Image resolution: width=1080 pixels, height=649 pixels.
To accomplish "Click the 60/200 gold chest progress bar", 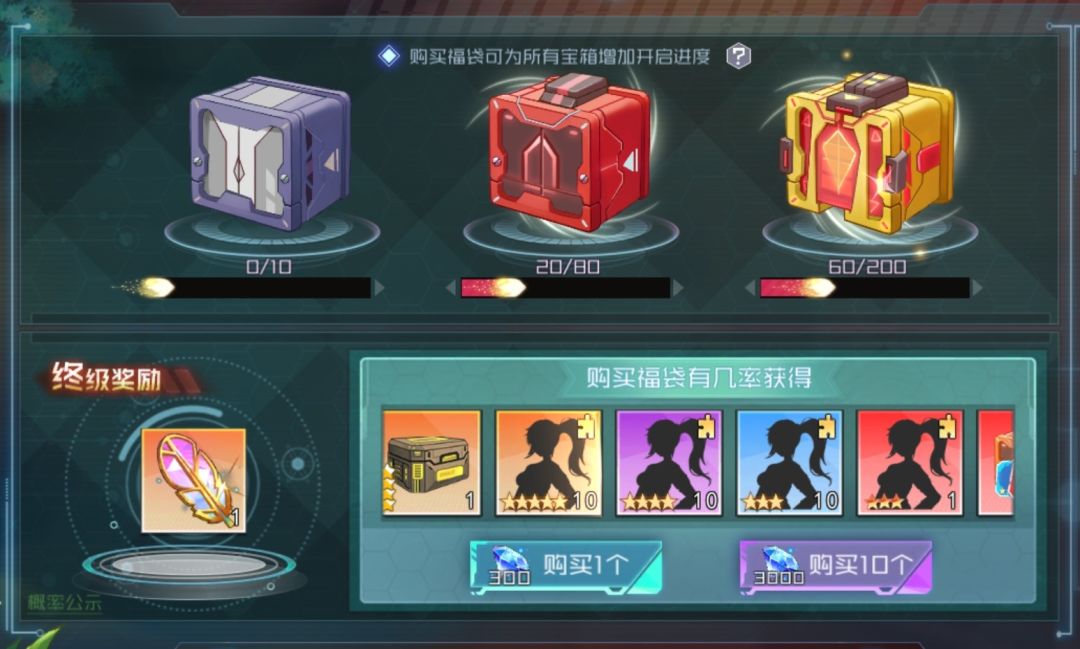I will click(864, 288).
